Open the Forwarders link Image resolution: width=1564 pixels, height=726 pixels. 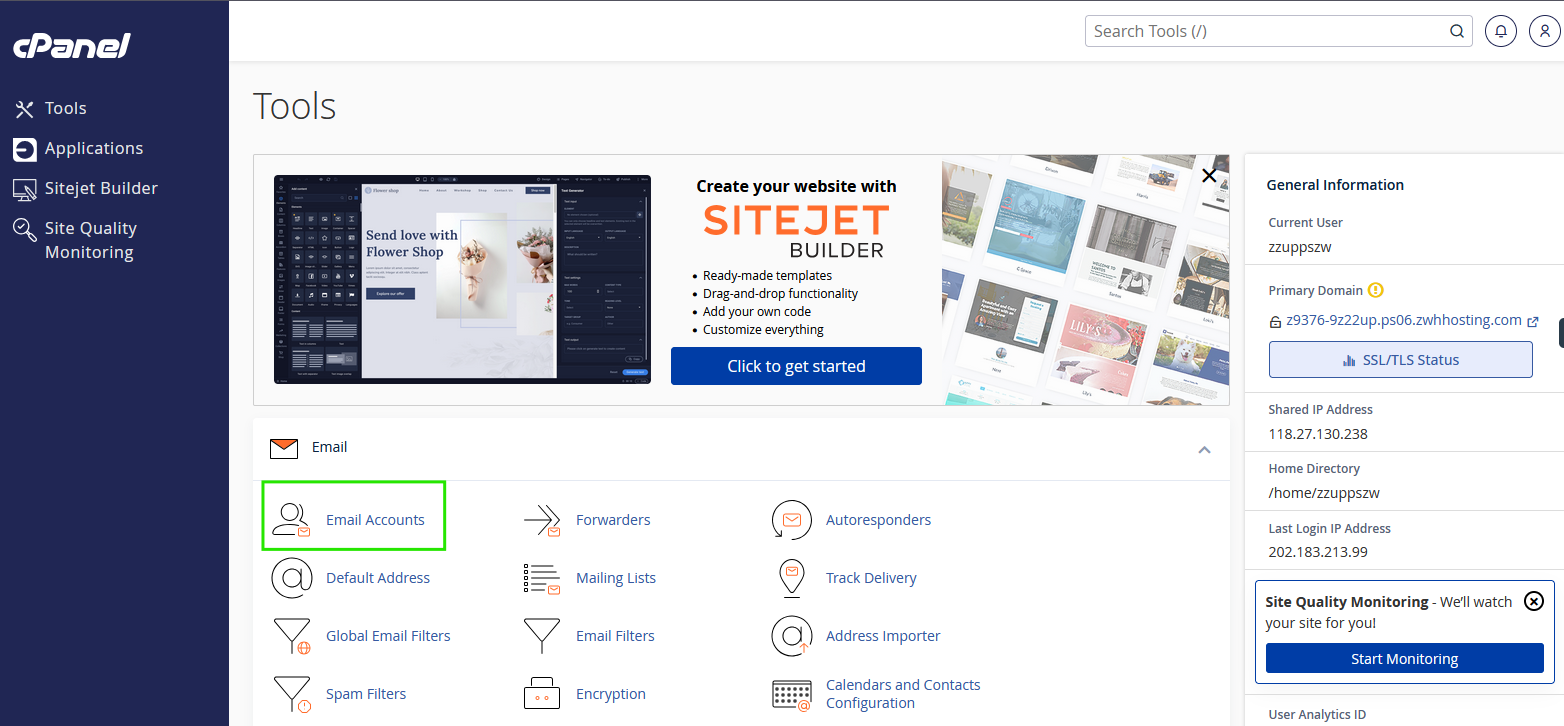613,520
